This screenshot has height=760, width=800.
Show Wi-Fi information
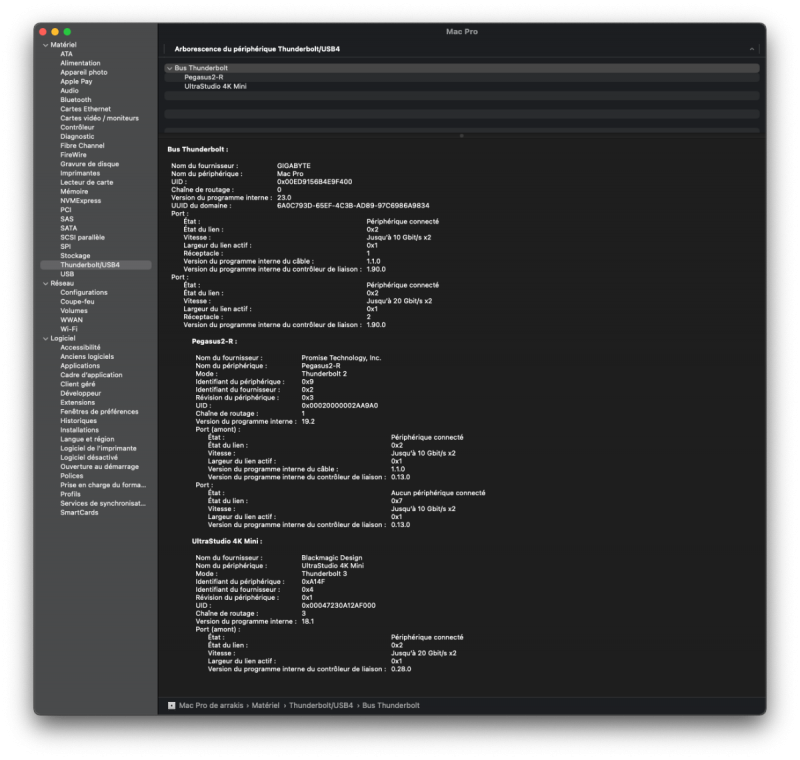[68, 330]
